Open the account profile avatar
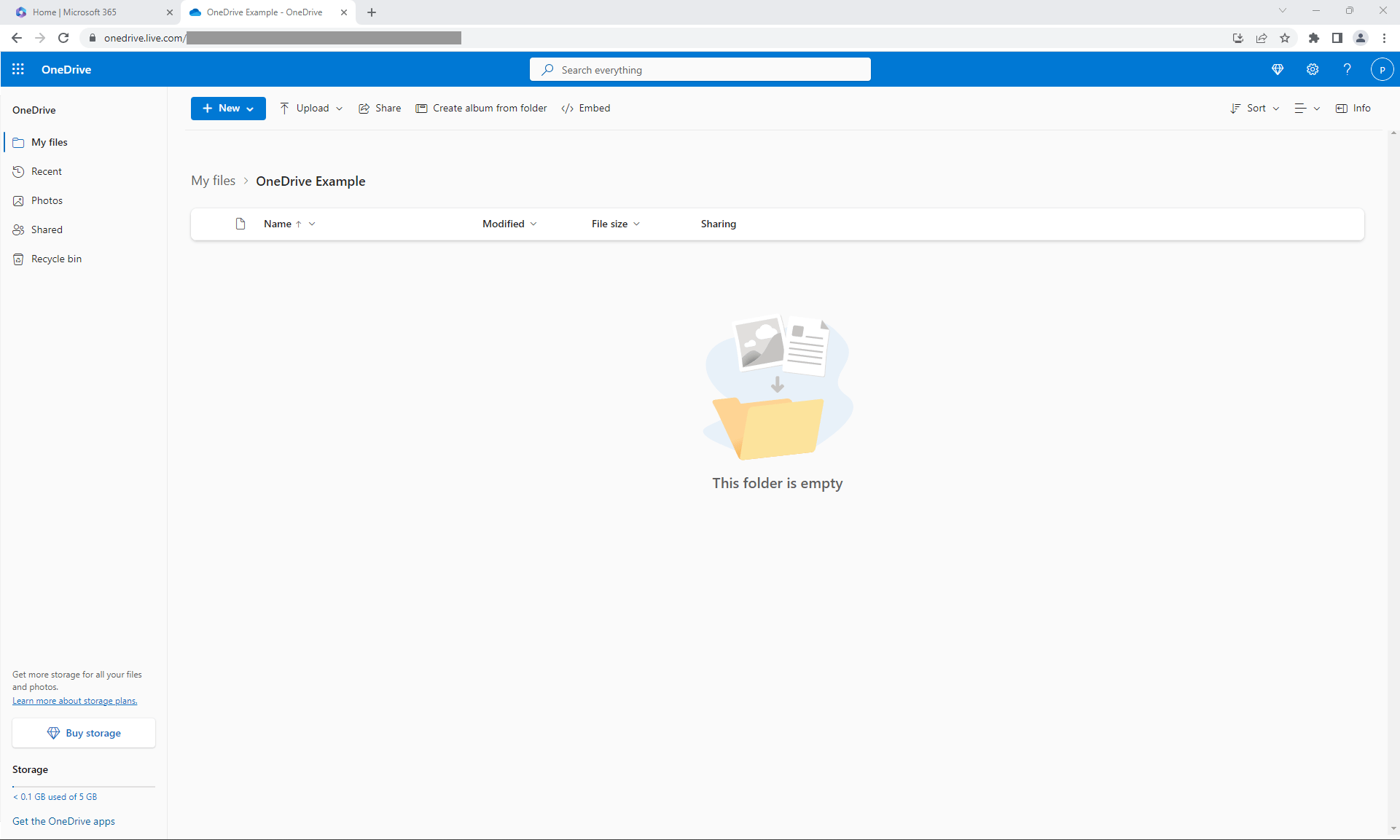1400x840 pixels. pyautogui.click(x=1383, y=69)
